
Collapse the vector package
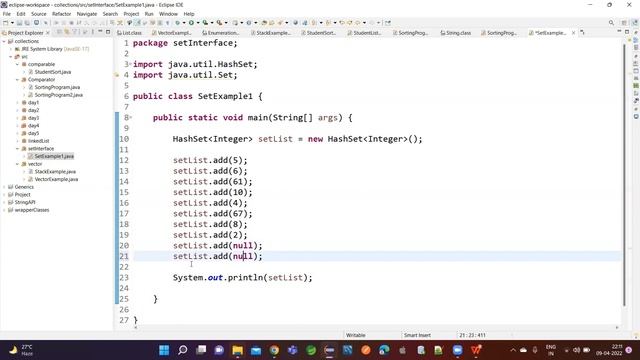click(18, 164)
